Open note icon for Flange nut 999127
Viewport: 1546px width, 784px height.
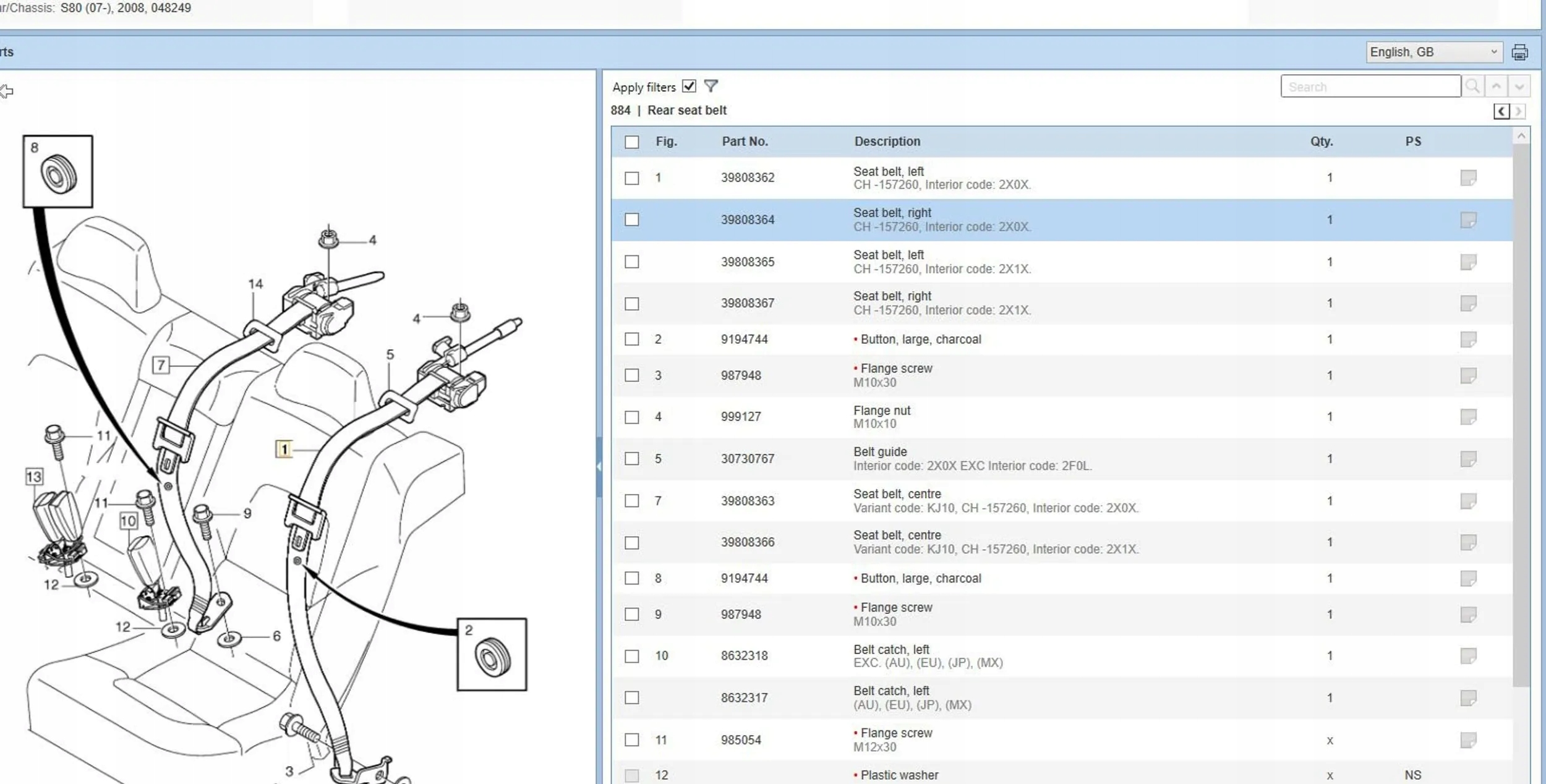pyautogui.click(x=1468, y=417)
